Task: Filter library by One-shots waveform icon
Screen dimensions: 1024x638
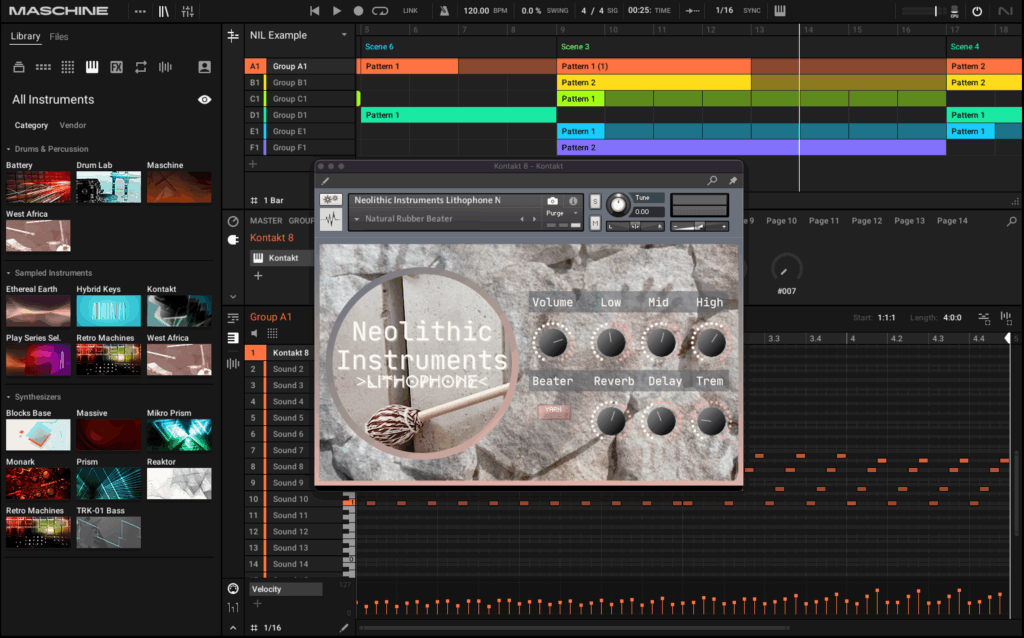Action: tap(165, 67)
